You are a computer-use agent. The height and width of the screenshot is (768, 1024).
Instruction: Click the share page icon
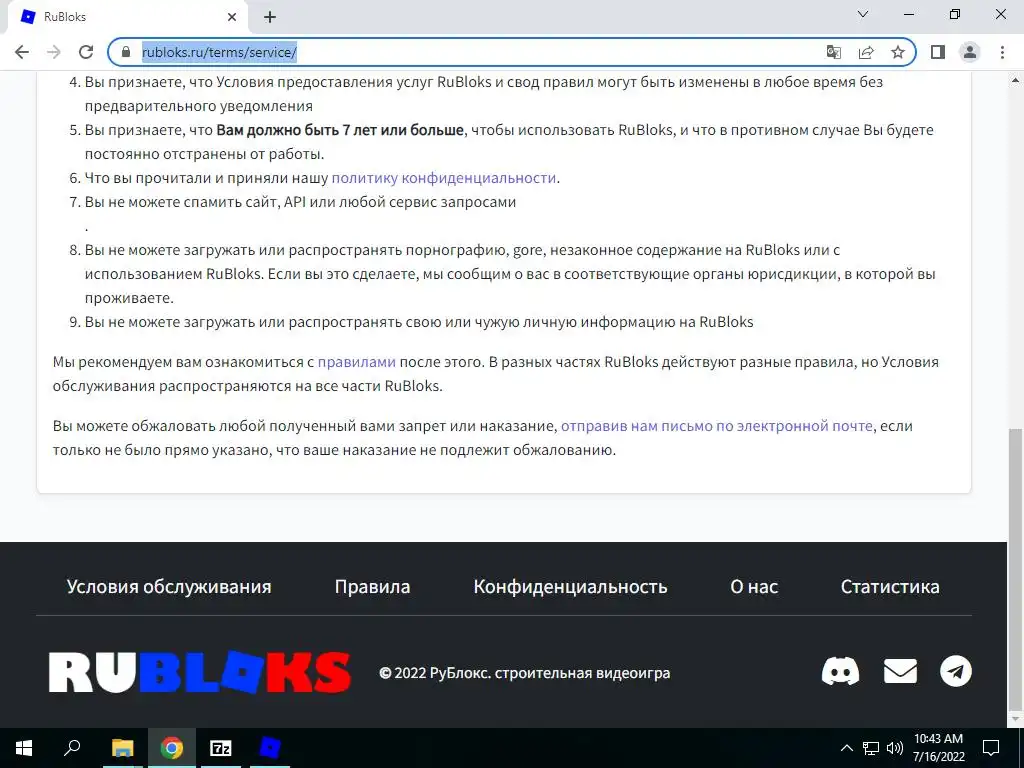pyautogui.click(x=866, y=52)
